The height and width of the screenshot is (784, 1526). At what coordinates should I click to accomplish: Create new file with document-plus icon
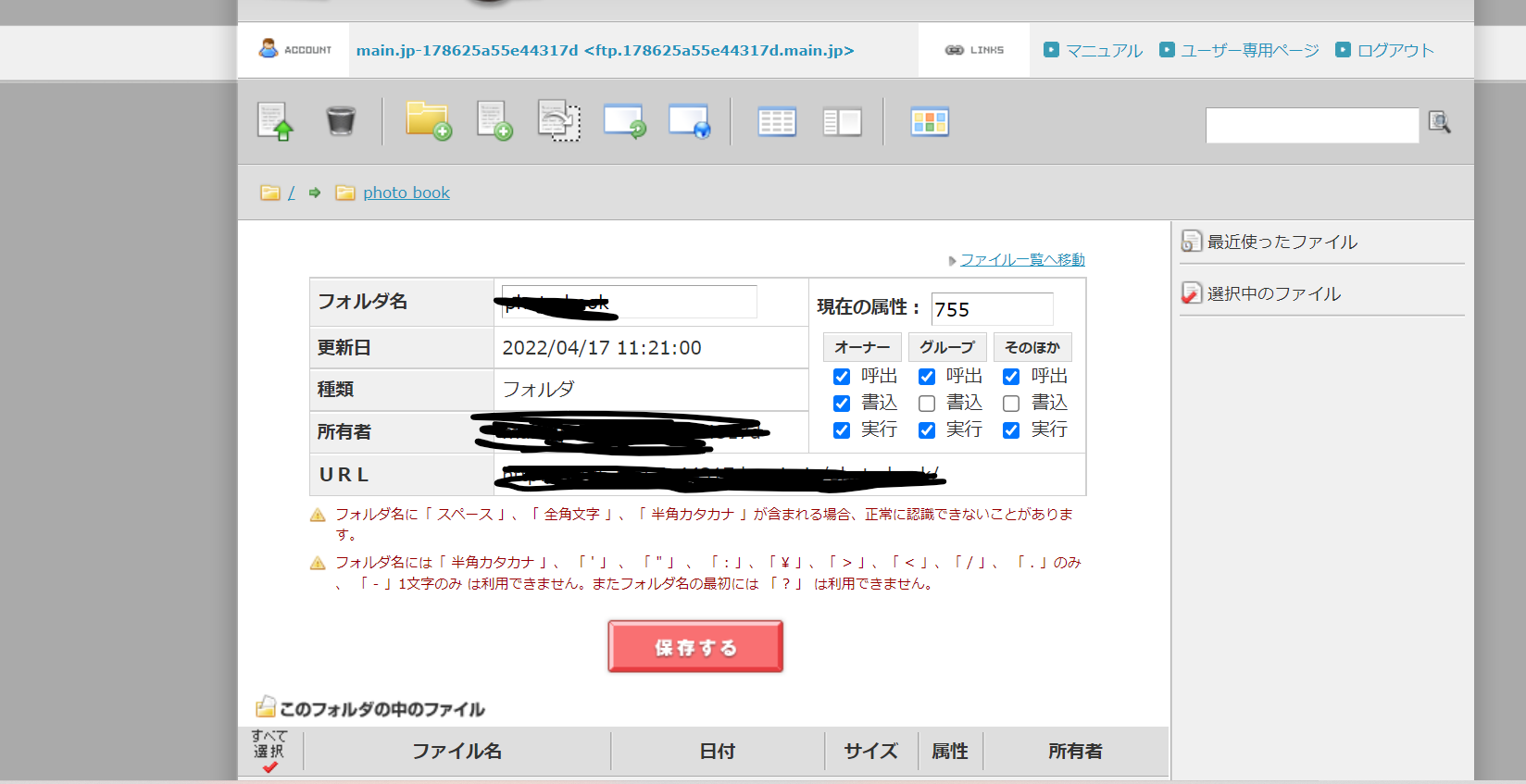coord(494,121)
